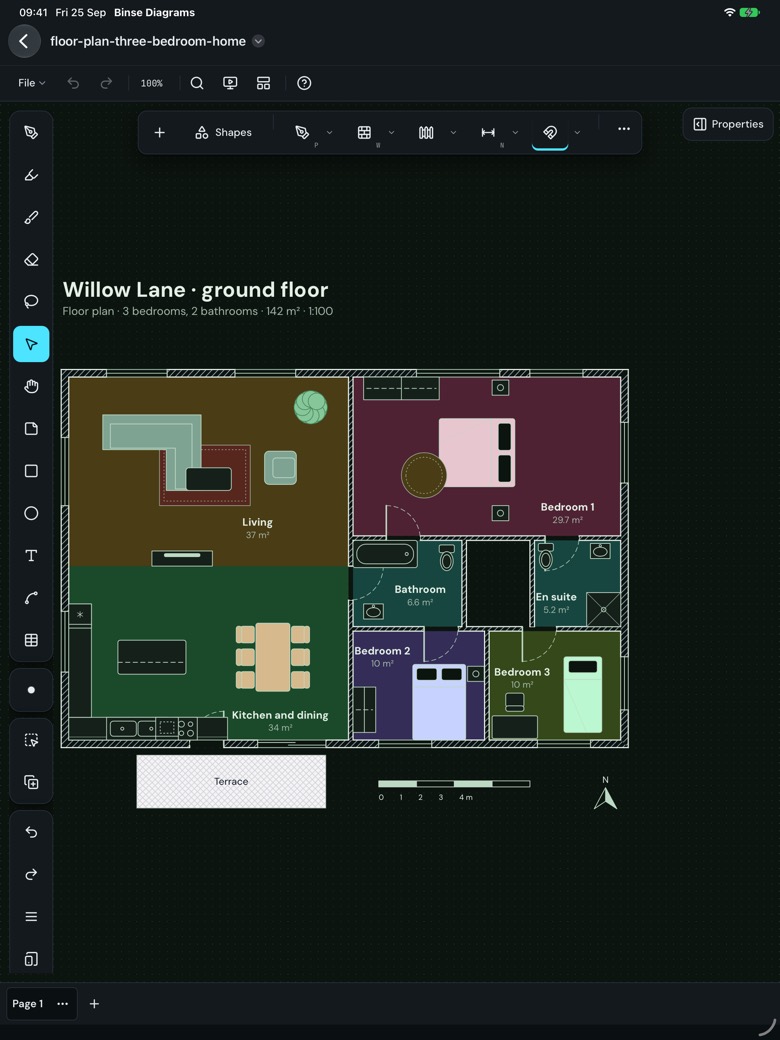Expand the snap options chevron

click(x=577, y=133)
